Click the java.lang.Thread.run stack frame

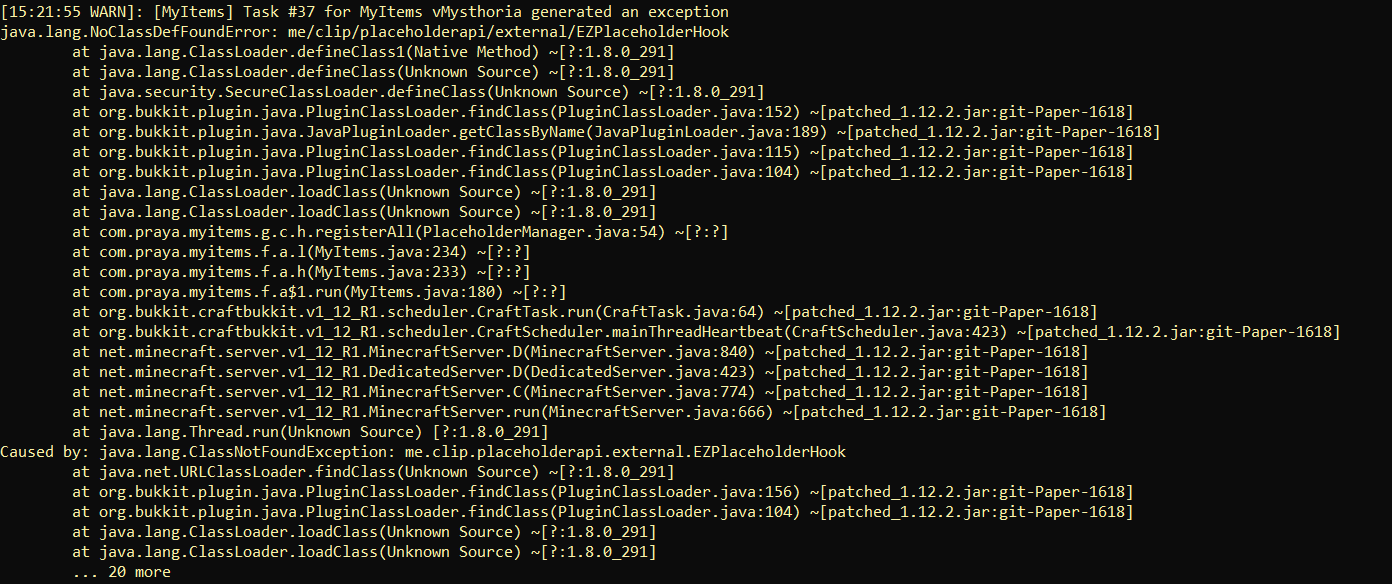(310, 432)
